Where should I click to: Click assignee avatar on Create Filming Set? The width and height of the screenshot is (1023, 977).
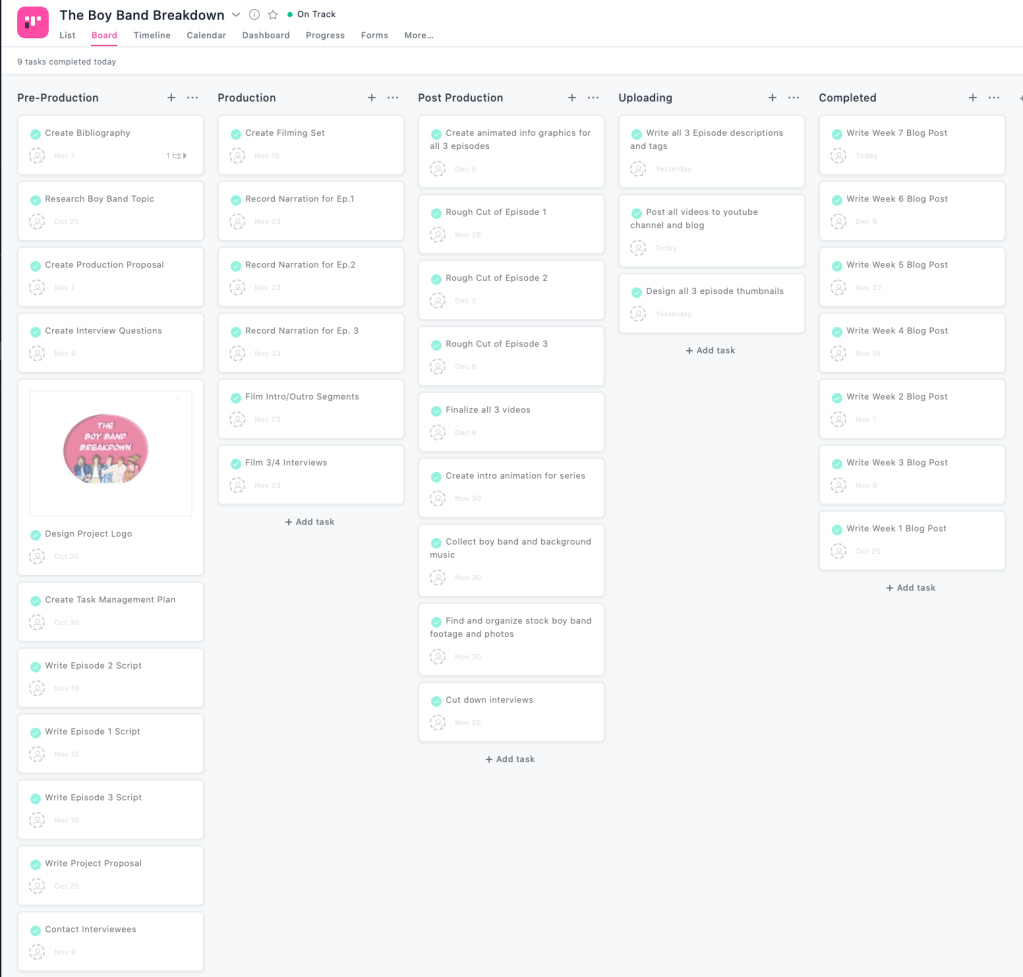pos(237,156)
